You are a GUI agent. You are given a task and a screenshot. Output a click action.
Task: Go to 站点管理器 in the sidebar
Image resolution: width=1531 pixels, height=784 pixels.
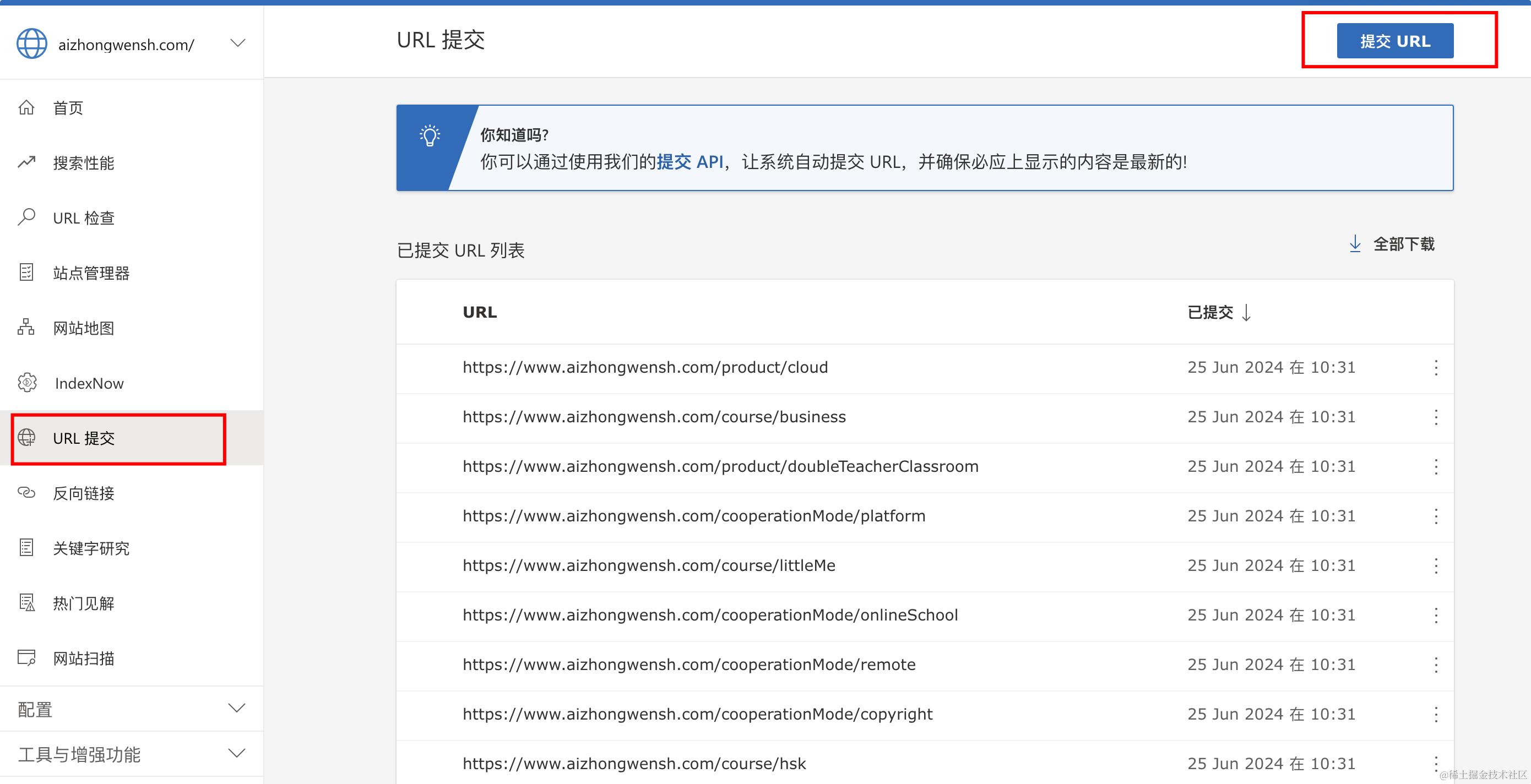[91, 273]
